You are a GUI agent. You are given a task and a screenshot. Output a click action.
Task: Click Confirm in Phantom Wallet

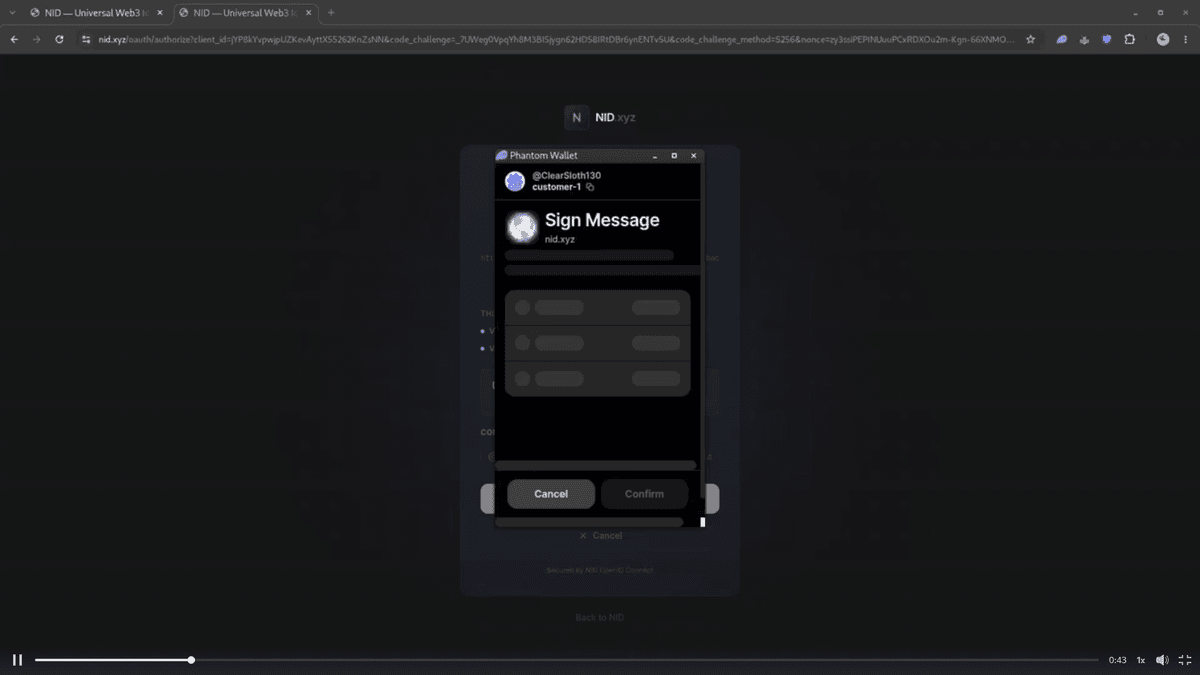pos(644,494)
